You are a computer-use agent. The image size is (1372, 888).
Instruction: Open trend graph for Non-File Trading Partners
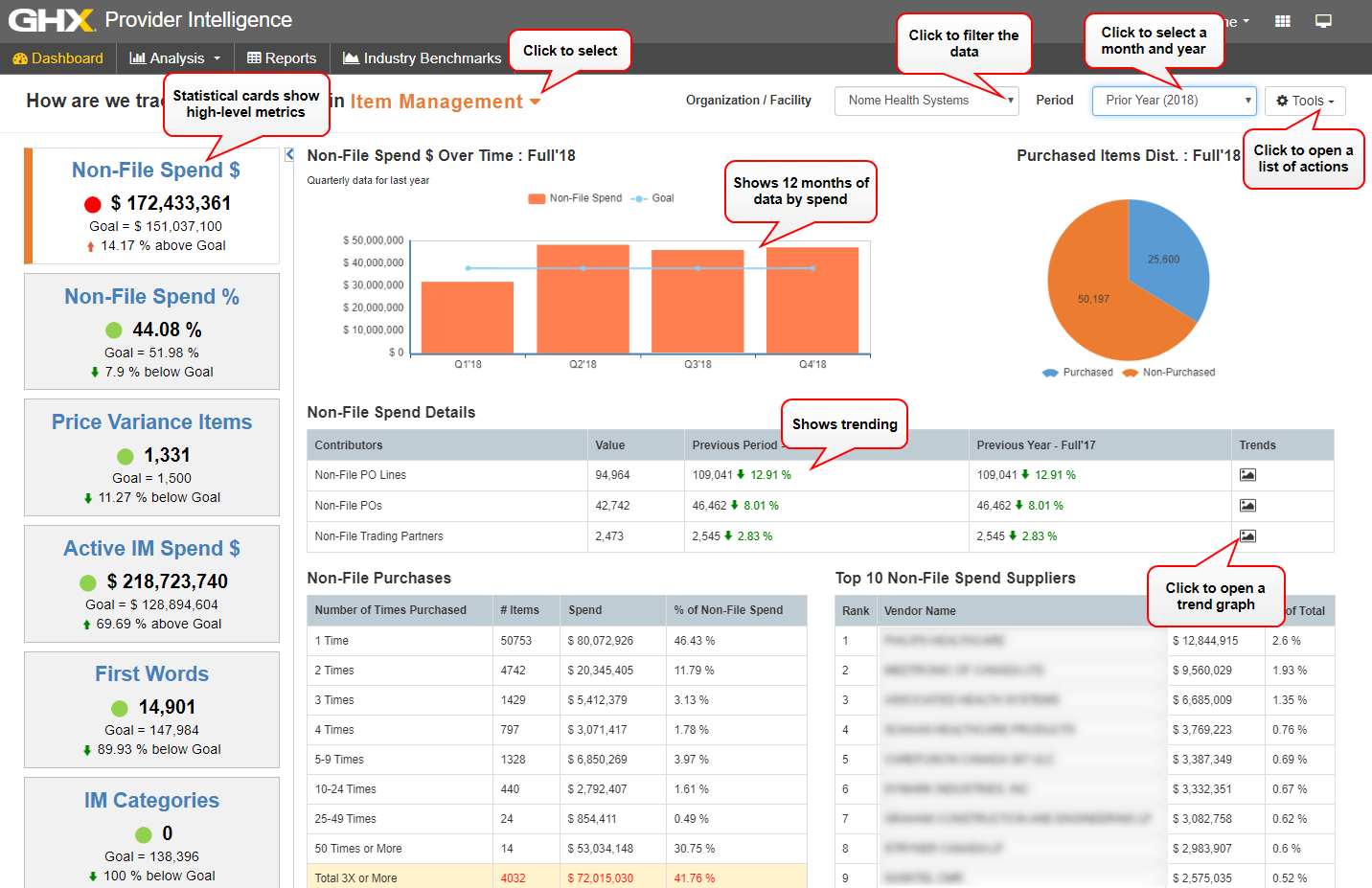coord(1247,536)
